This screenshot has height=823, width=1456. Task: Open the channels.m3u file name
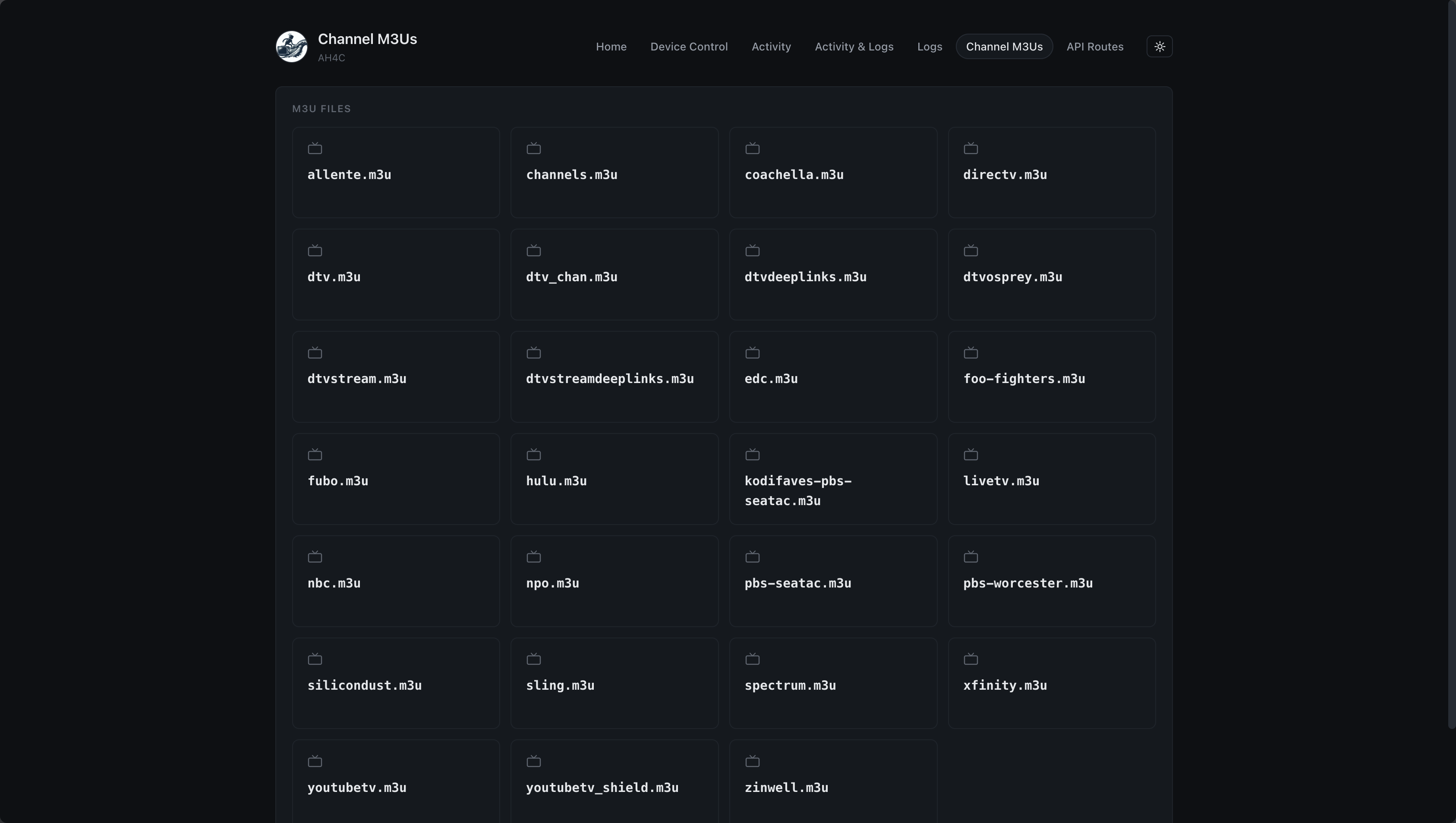572,175
